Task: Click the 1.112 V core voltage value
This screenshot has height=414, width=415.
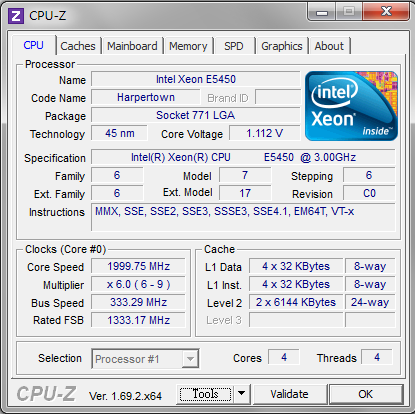Action: point(265,133)
